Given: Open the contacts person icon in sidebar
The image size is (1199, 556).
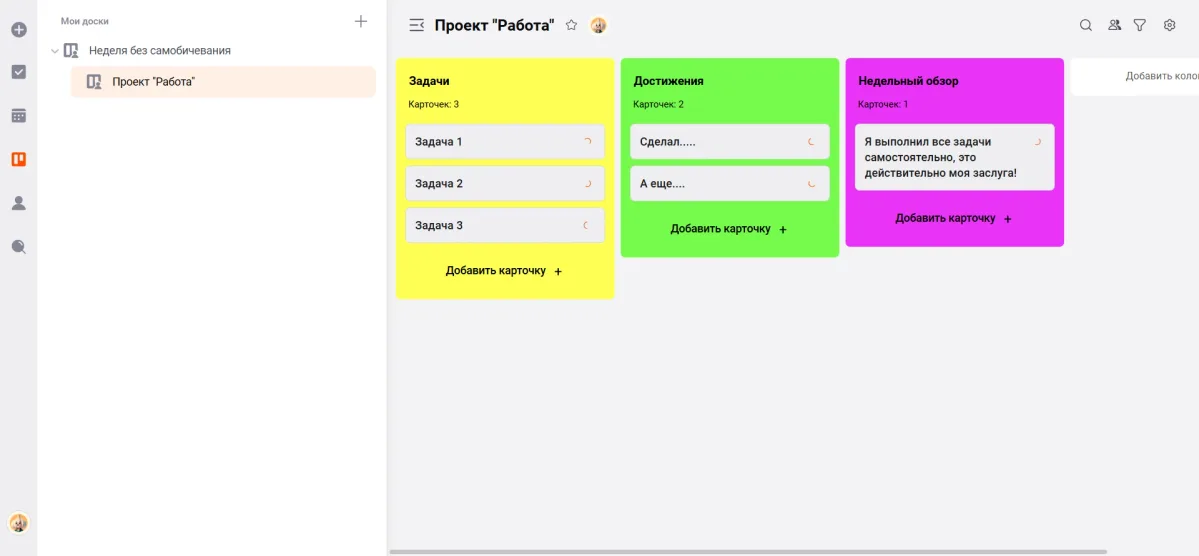Looking at the screenshot, I should coord(18,203).
